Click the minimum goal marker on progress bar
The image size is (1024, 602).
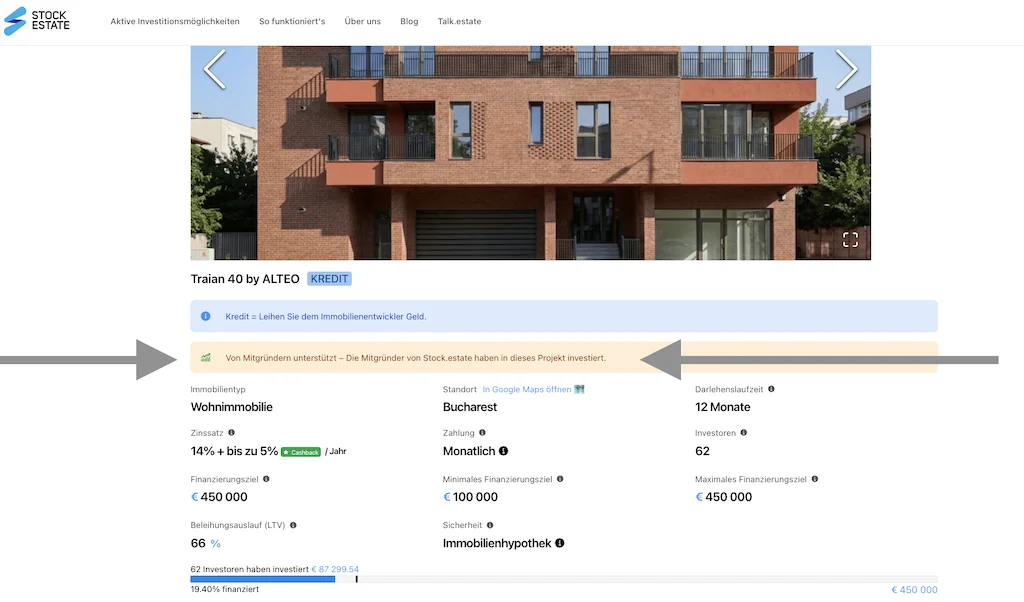coord(357,579)
